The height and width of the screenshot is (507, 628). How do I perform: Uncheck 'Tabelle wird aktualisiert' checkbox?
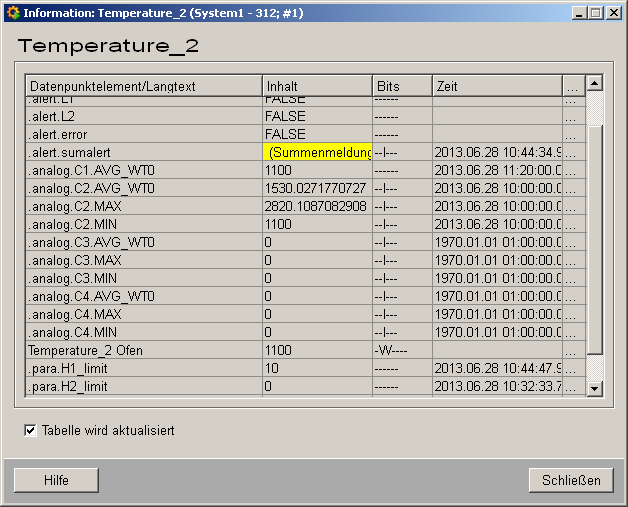tap(30, 431)
